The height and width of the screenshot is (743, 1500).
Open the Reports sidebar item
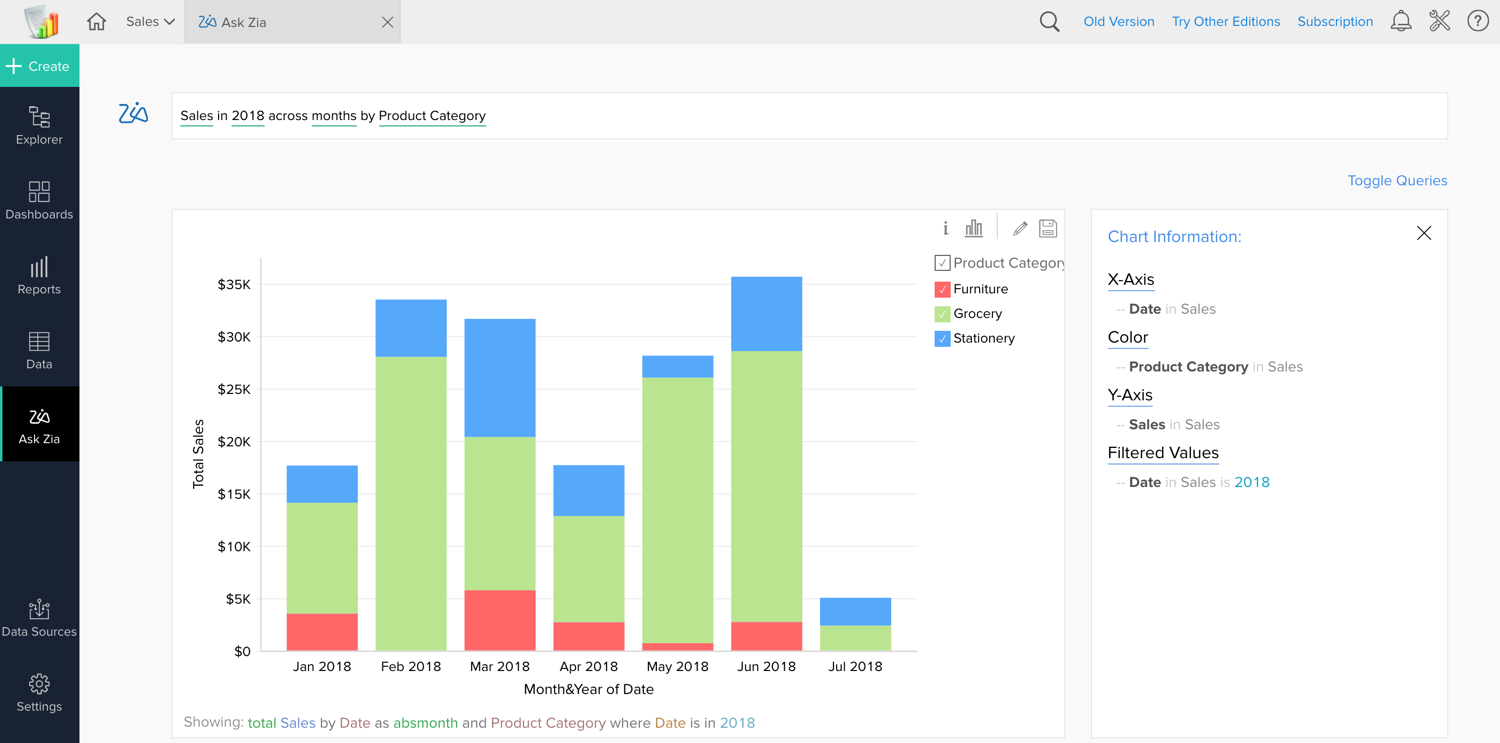39,276
